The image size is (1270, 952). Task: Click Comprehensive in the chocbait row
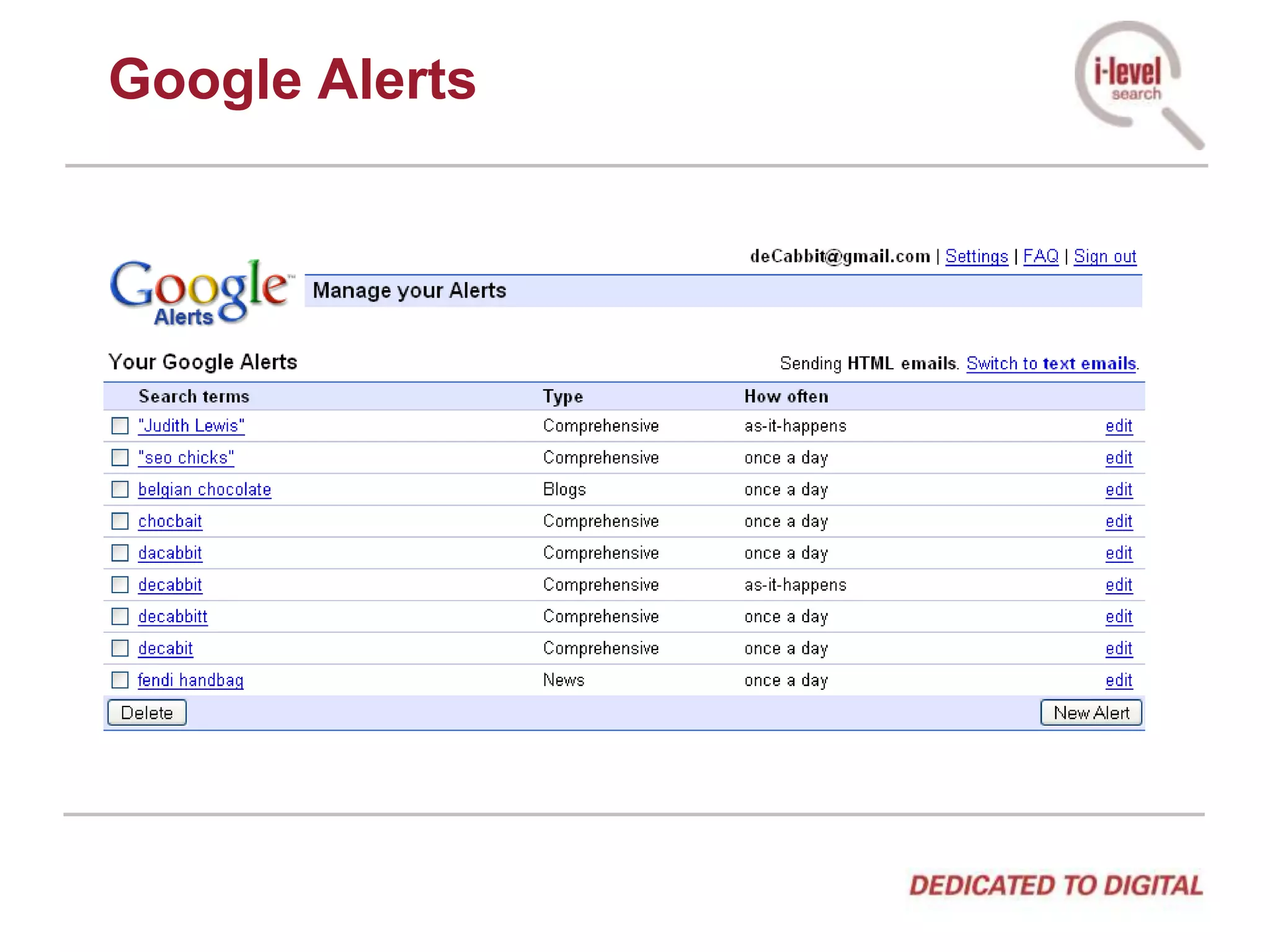tap(601, 521)
